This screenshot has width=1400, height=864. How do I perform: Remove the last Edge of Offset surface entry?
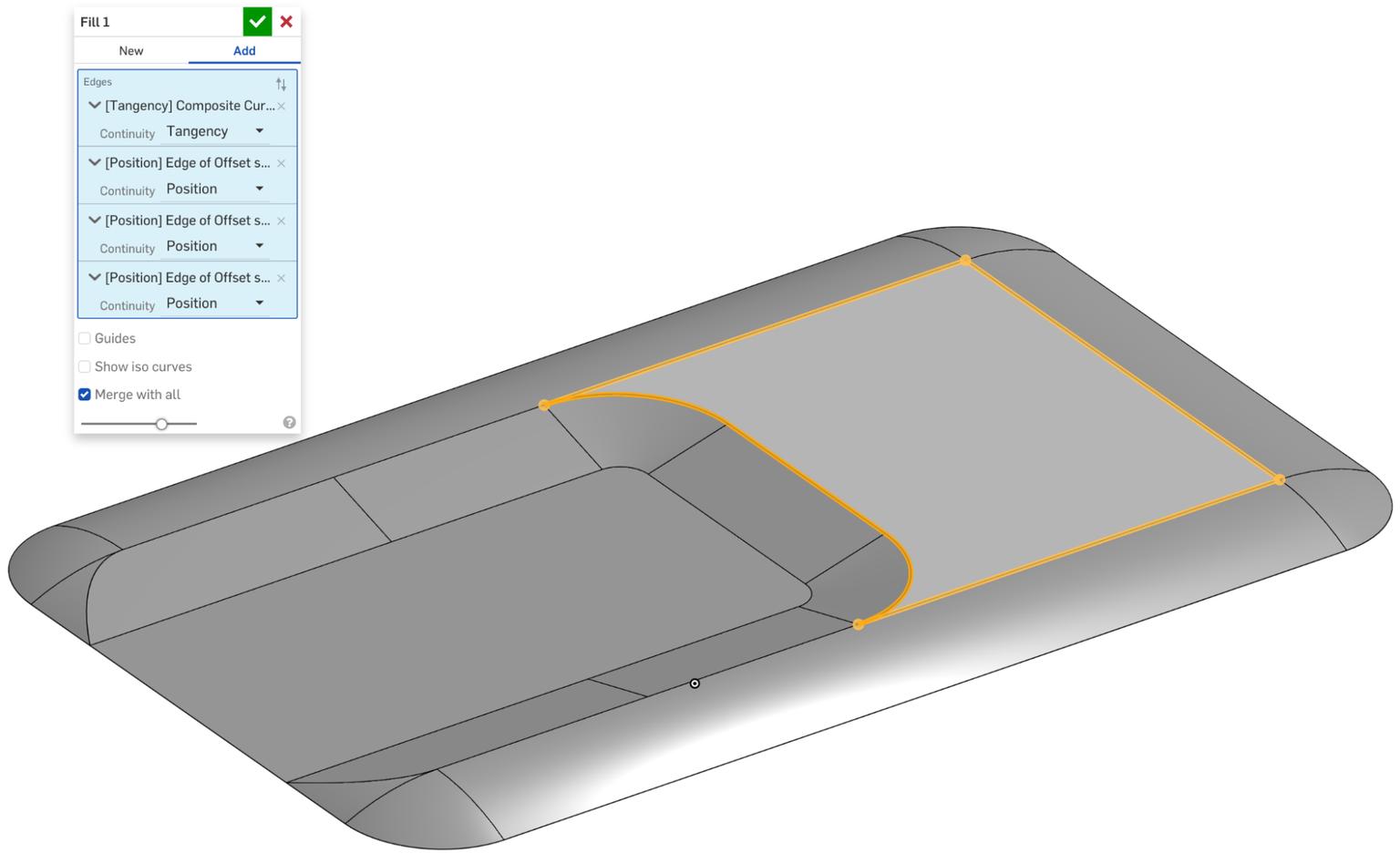coord(281,278)
